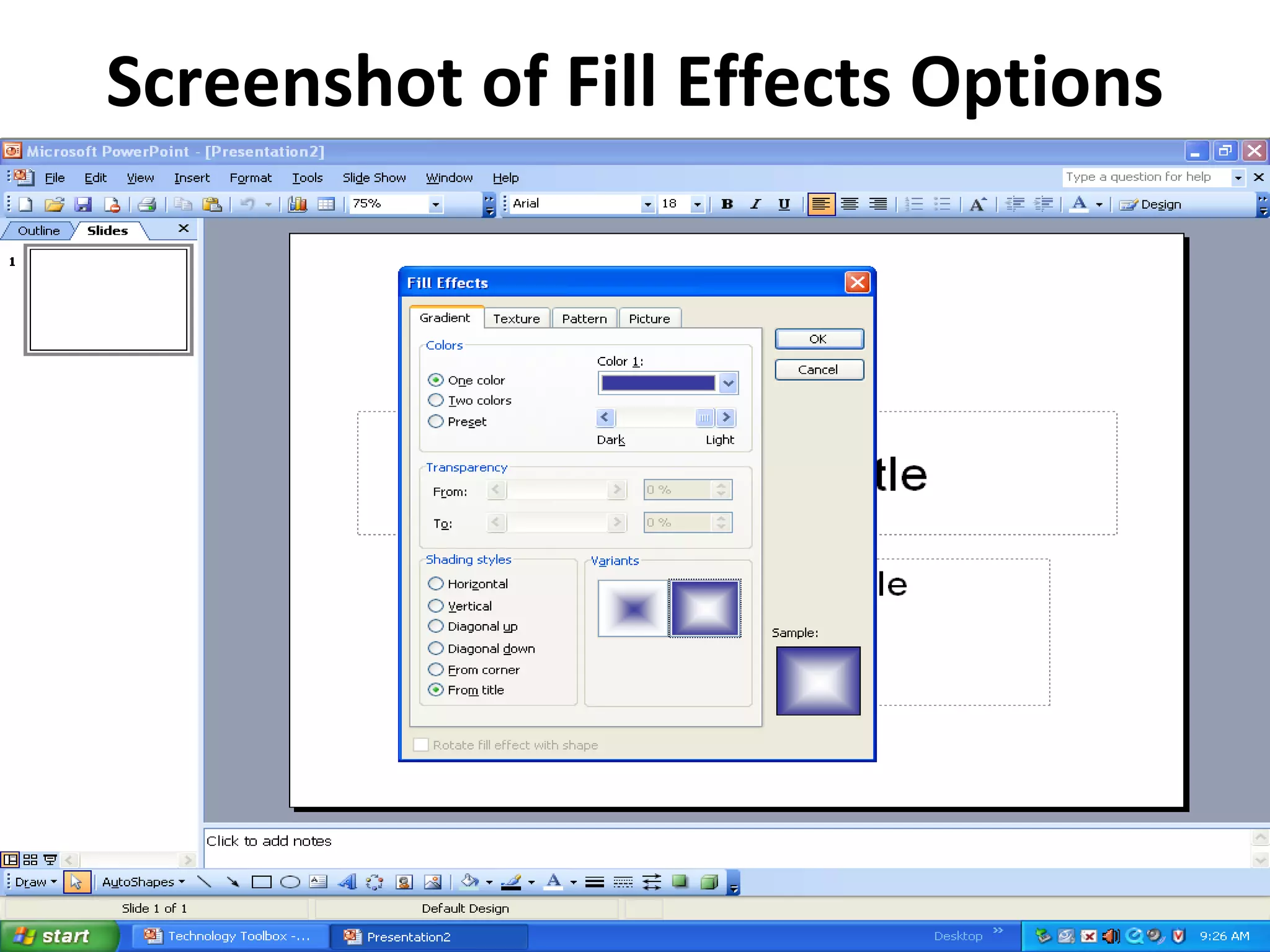Open the Color 1 dropdown
This screenshot has width=1270, height=952.
point(728,383)
